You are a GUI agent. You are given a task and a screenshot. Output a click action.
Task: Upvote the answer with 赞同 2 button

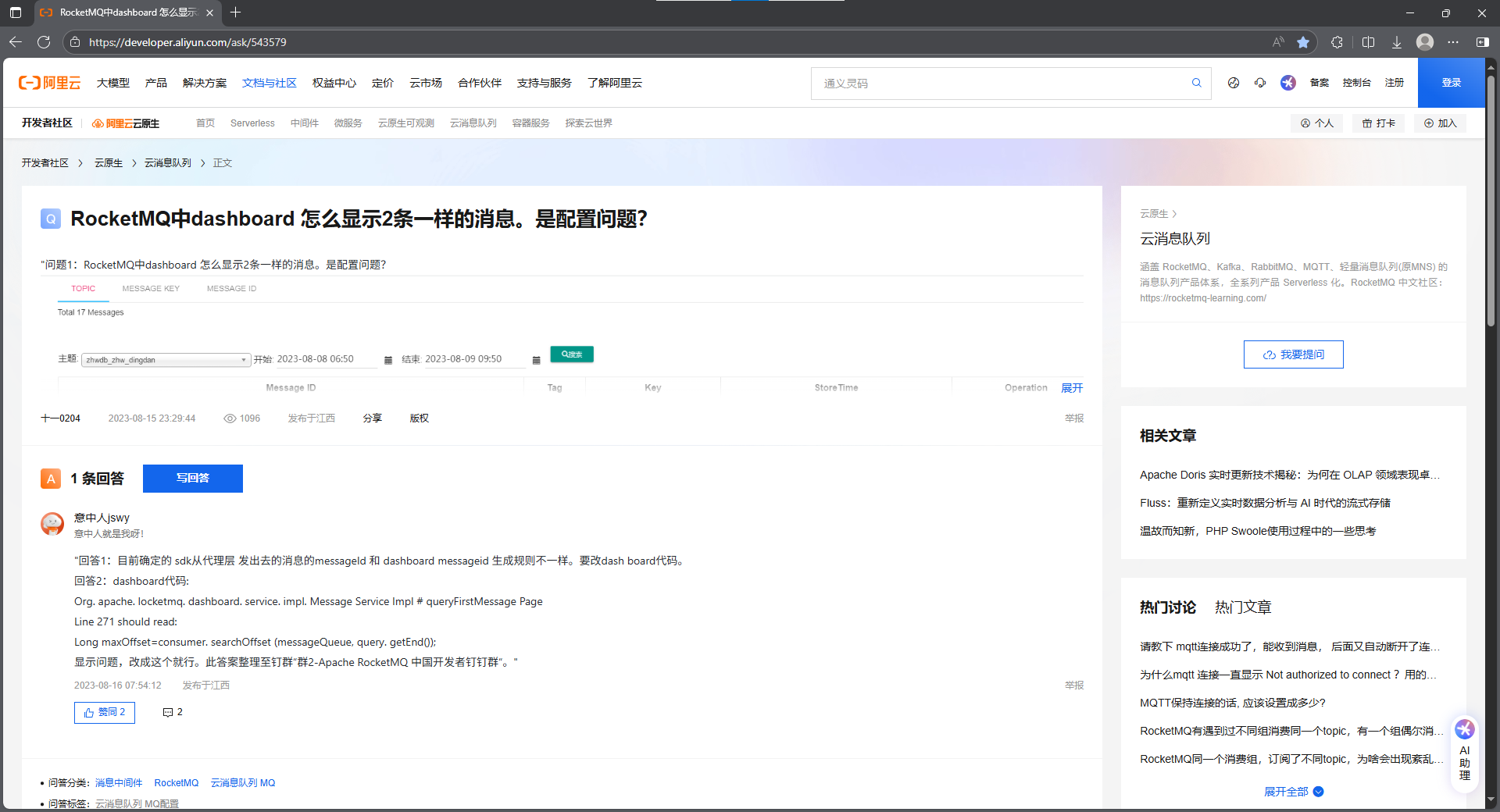(x=105, y=712)
